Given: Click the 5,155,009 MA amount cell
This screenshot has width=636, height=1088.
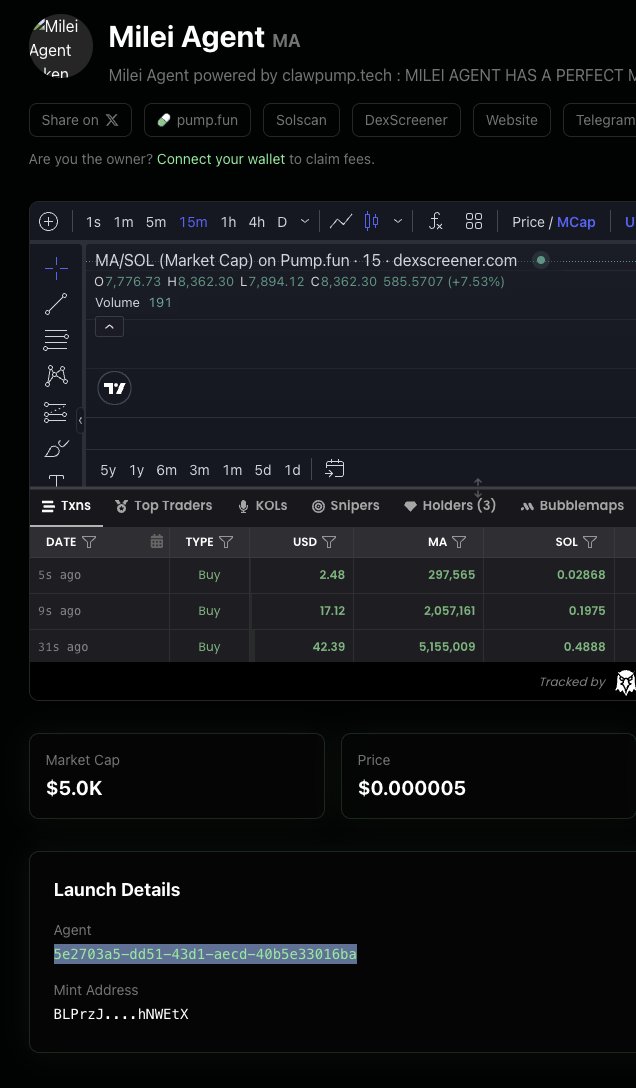Looking at the screenshot, I should click(x=447, y=647).
